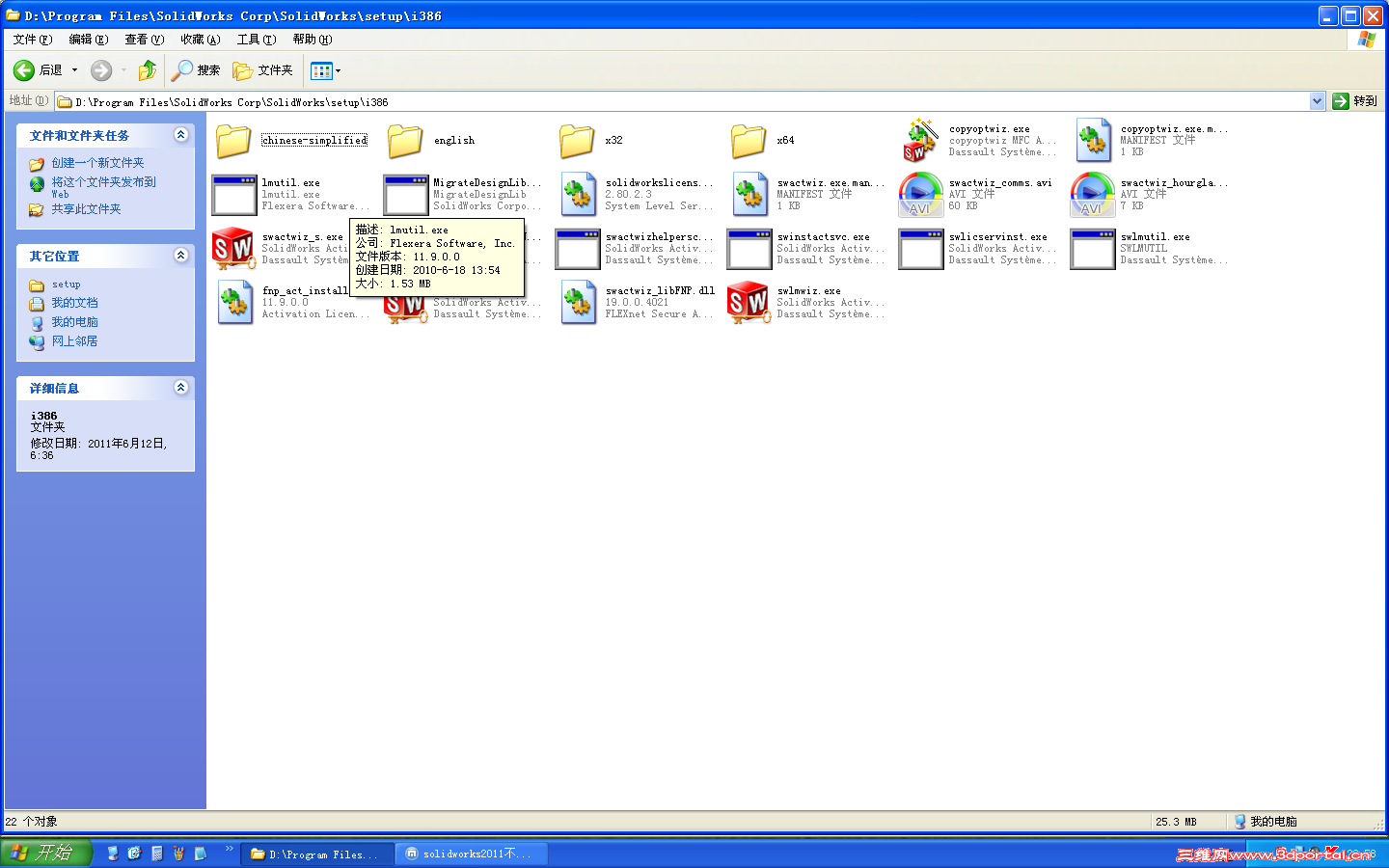This screenshot has width=1389, height=868.
Task: Open the 收藏(A) menu
Action: 201,40
